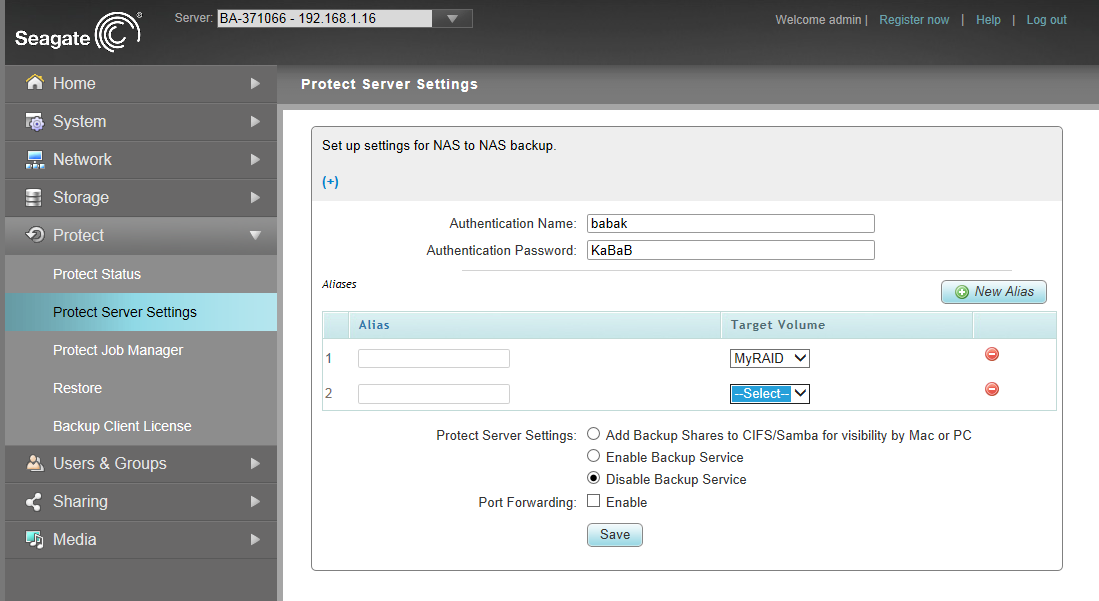
Task: Open the Server selection dropdown
Action: click(x=452, y=18)
